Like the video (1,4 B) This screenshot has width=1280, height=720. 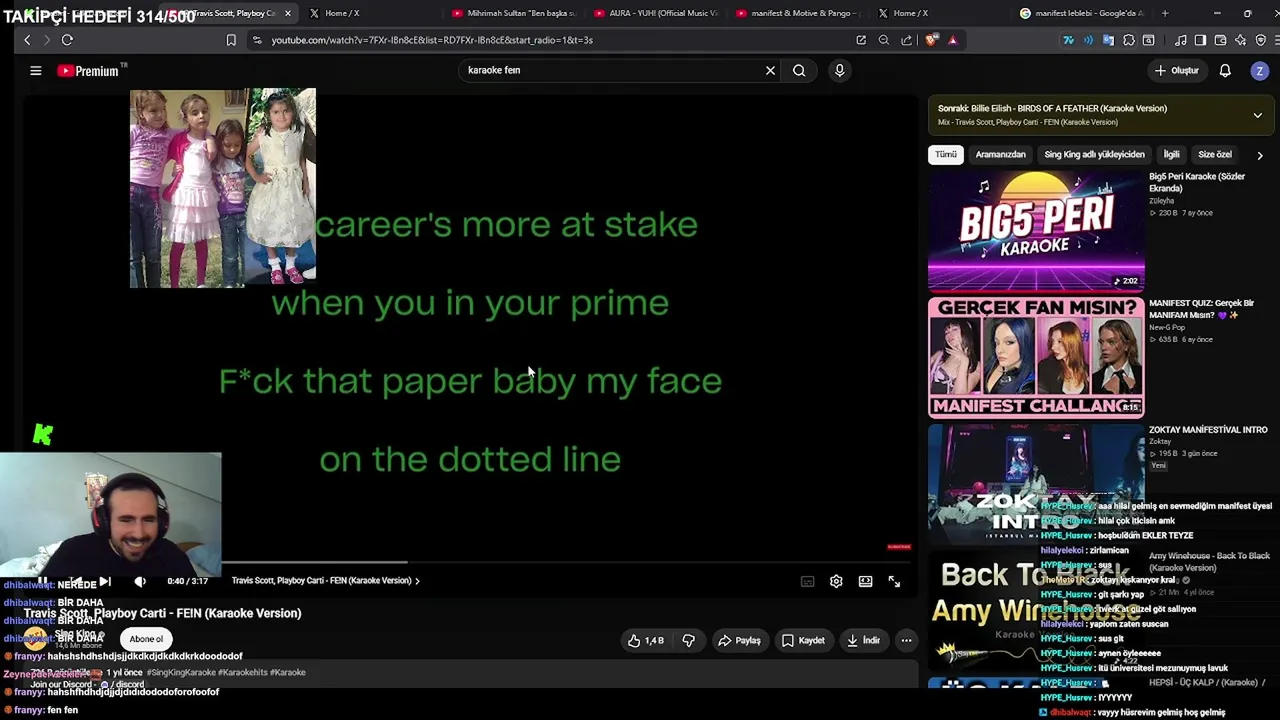(646, 640)
